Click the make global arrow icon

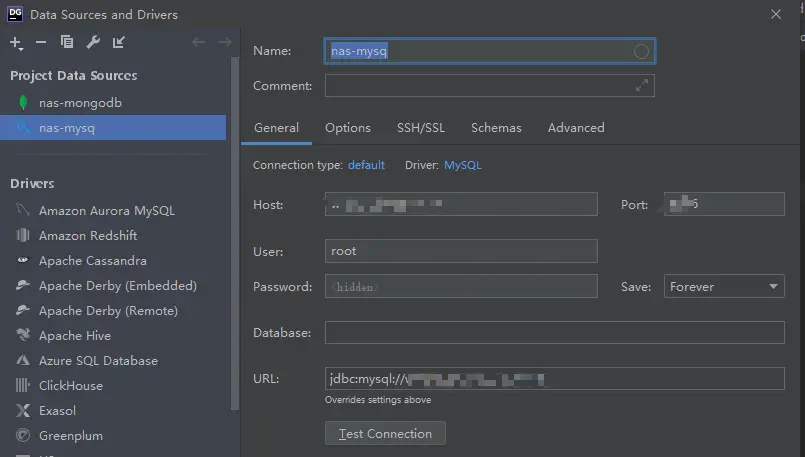[x=119, y=42]
